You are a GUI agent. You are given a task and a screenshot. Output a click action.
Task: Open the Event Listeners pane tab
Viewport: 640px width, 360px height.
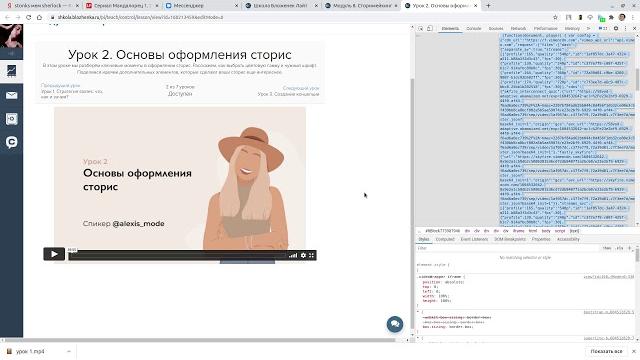tap(474, 239)
